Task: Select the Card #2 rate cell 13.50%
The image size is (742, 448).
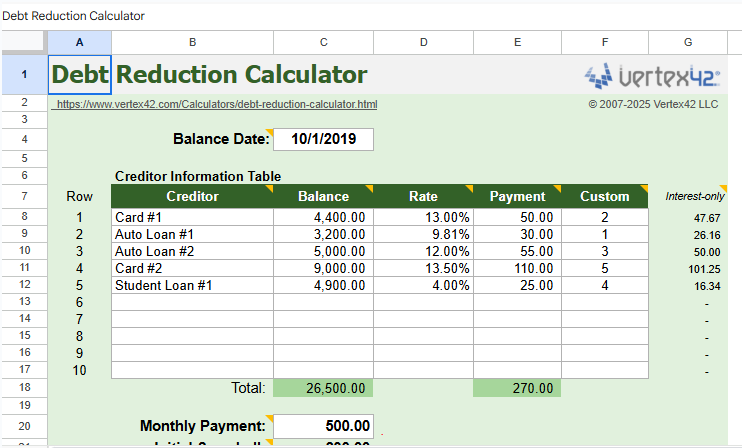Action: tap(423, 268)
